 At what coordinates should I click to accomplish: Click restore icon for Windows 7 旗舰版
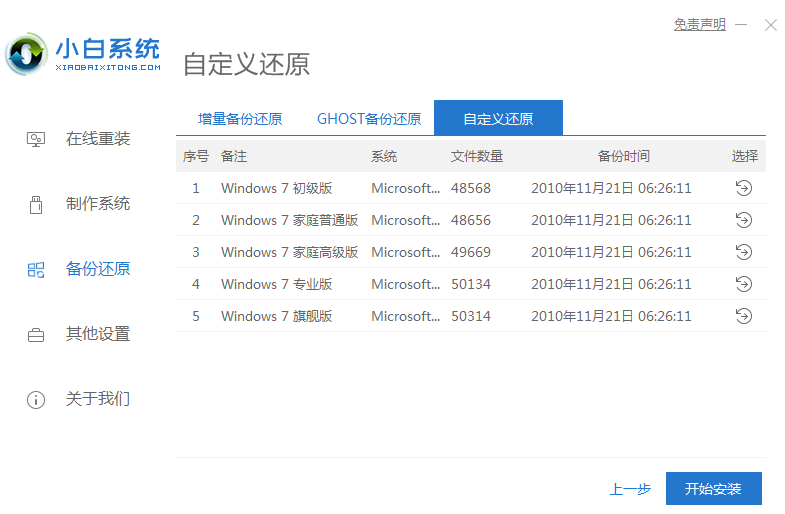click(x=743, y=316)
